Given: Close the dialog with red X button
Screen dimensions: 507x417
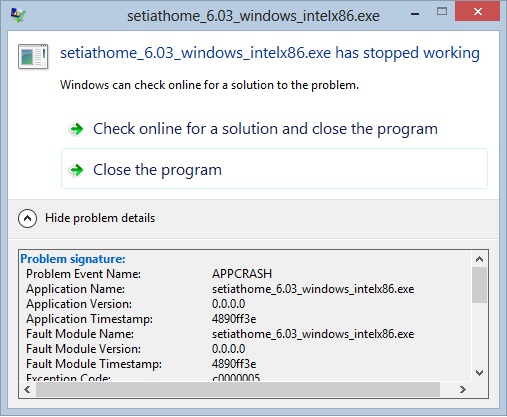Looking at the screenshot, I should (x=477, y=12).
